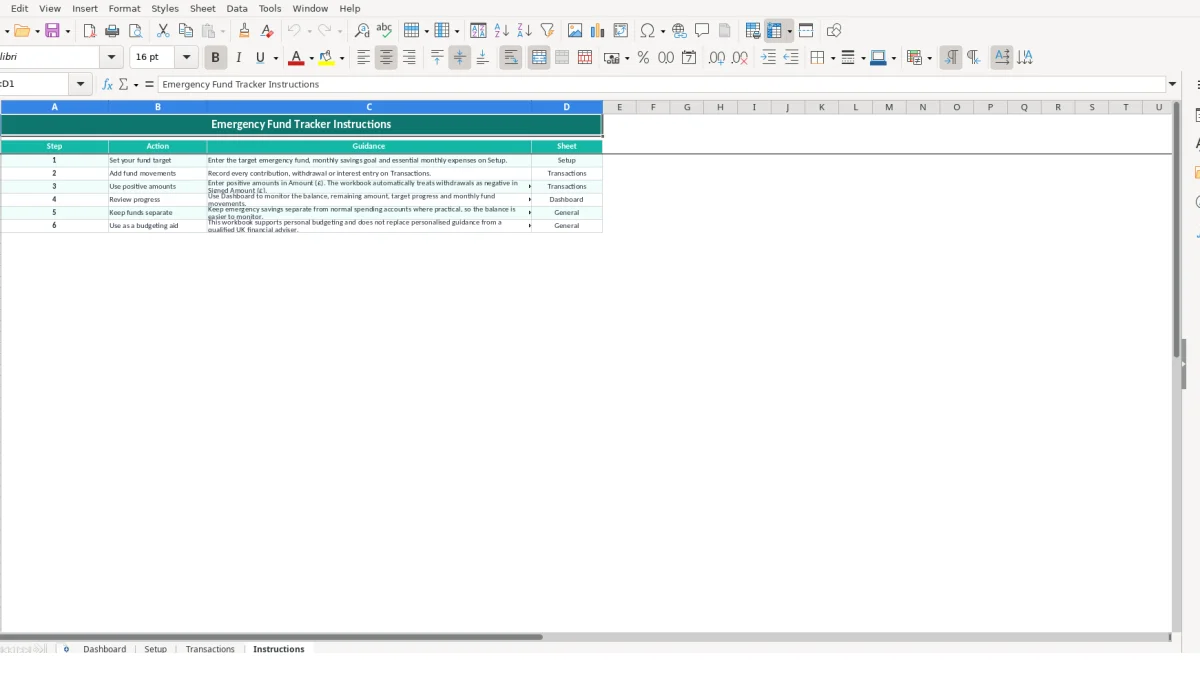Switch to the Transactions sheet tab
Viewport: 1200px width, 675px height.
tap(210, 649)
